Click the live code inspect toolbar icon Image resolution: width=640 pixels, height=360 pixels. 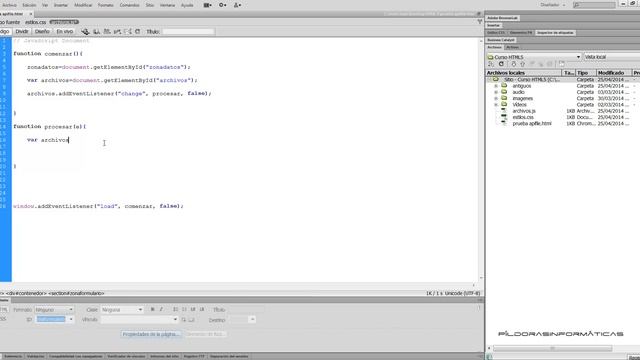(85, 31)
